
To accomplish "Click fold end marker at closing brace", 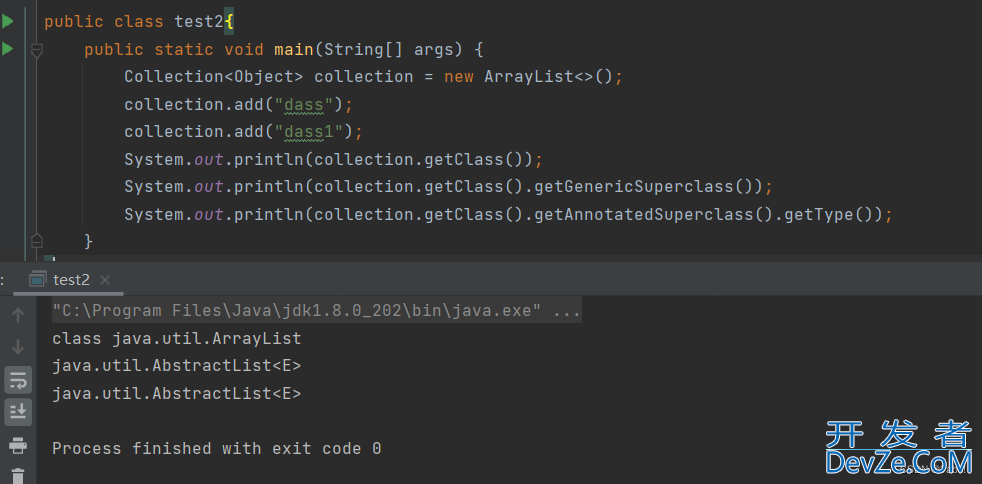I will 37,241.
